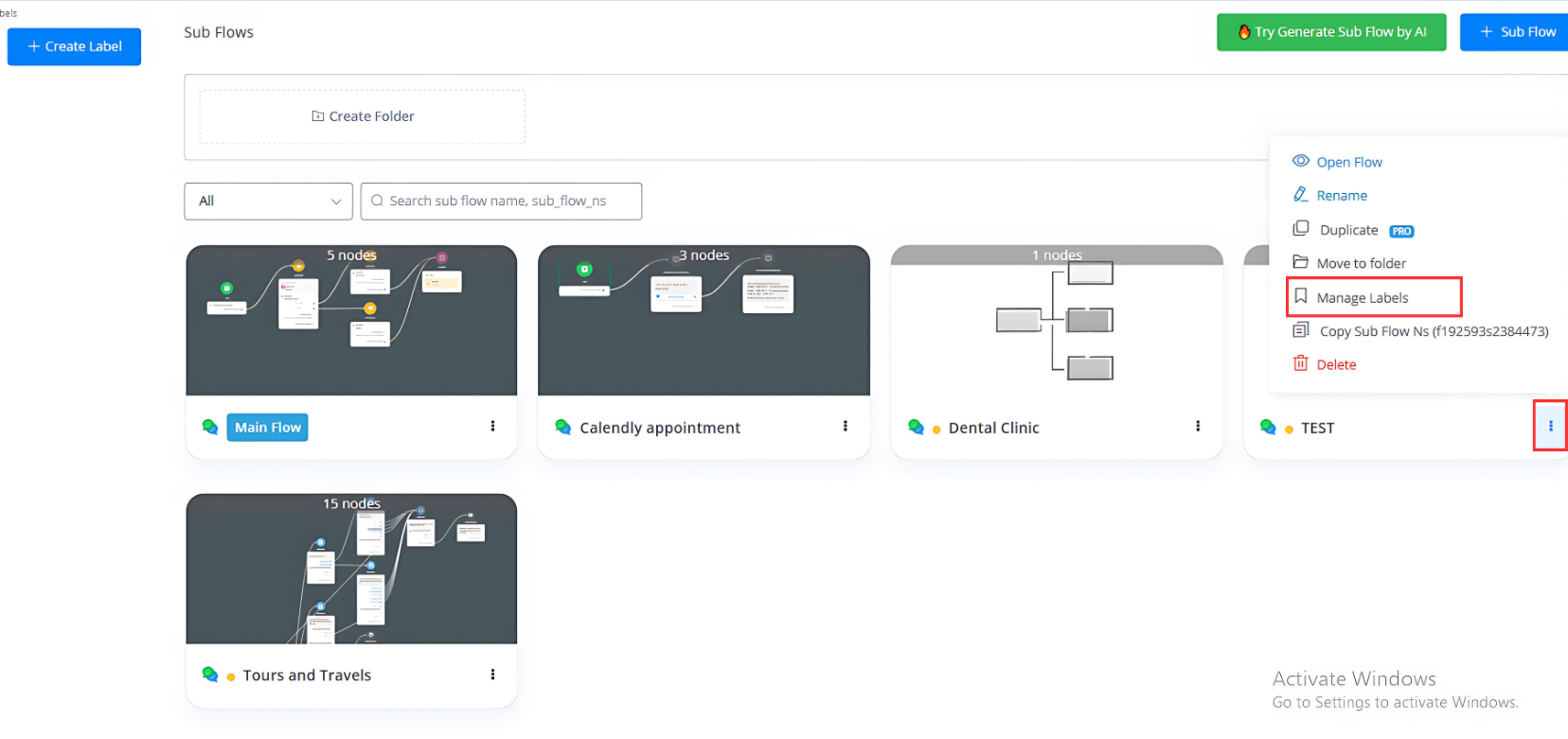Click Create Folder area
The width and height of the screenshot is (1568, 739).
[363, 116]
